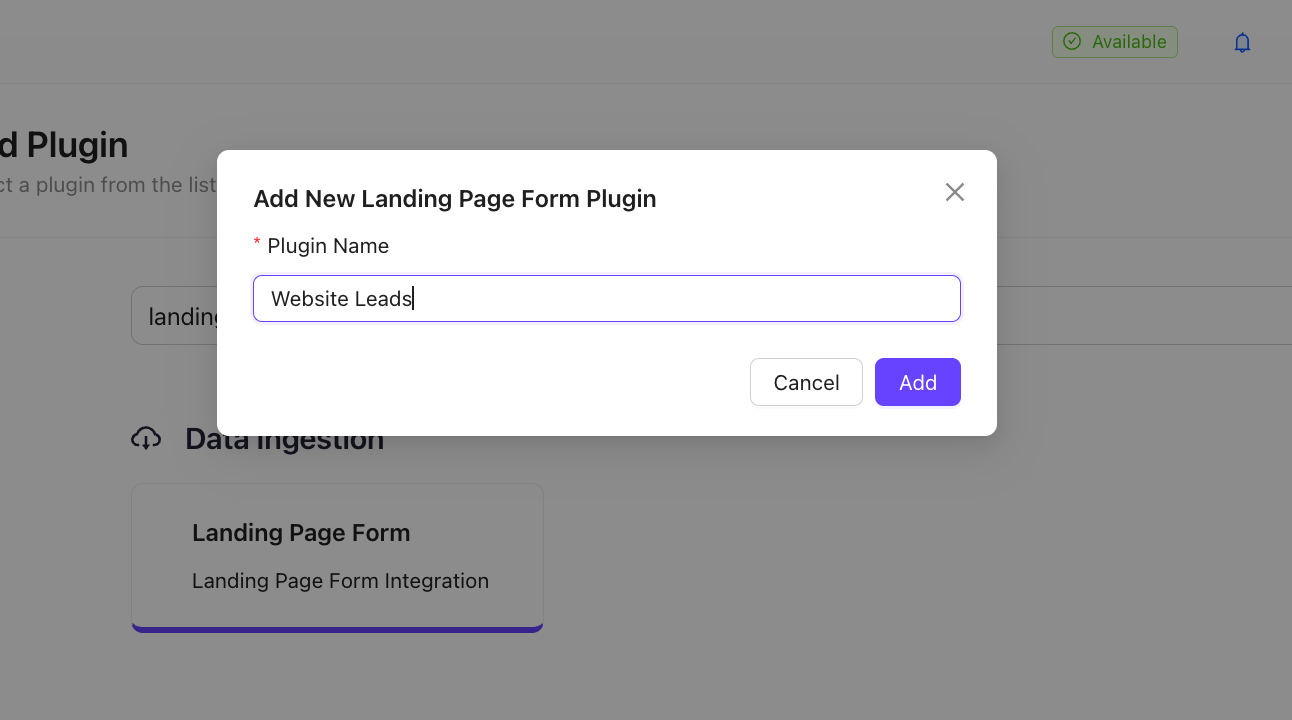
Task: Click the Data Ingestion cloud download icon
Action: pos(146,438)
